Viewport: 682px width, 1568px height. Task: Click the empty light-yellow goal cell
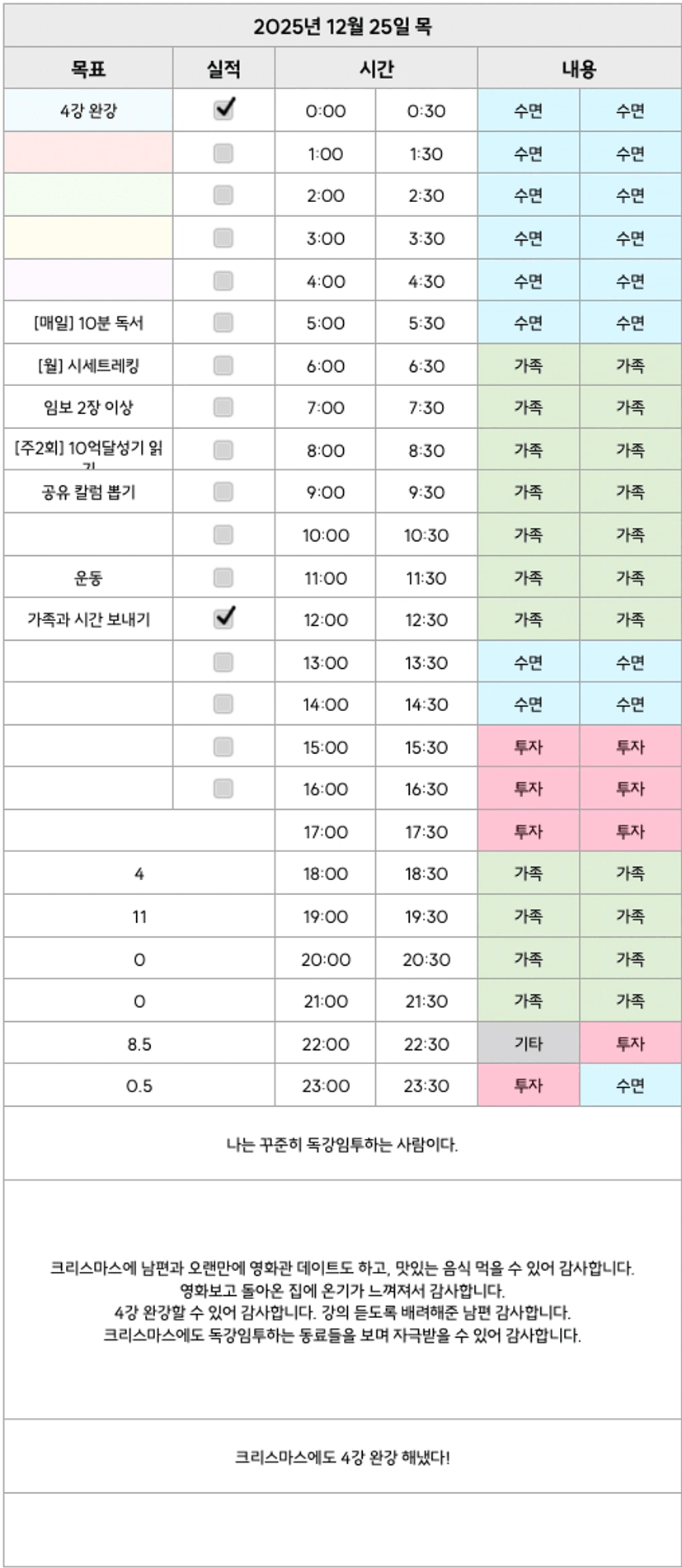click(88, 238)
